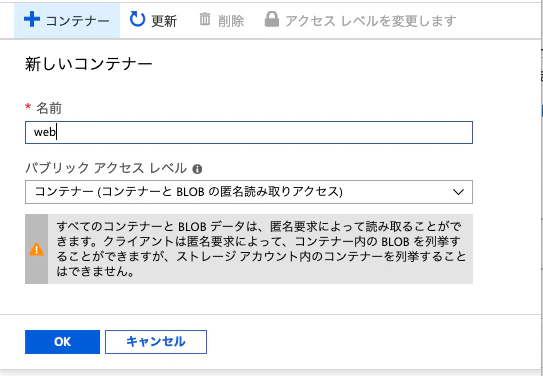The height and width of the screenshot is (376, 543).
Task: Click the anonymous access warning message text
Action: point(261,249)
